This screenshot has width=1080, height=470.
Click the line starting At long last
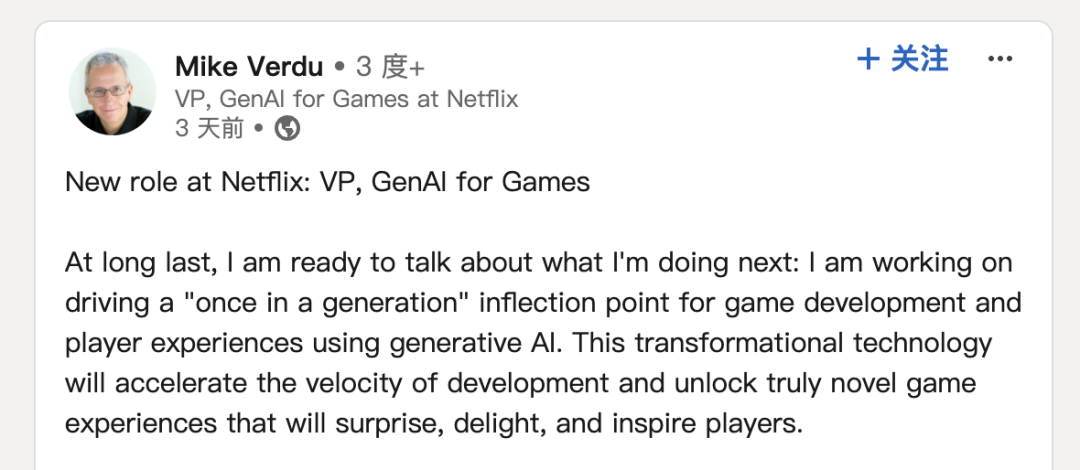(x=539, y=263)
